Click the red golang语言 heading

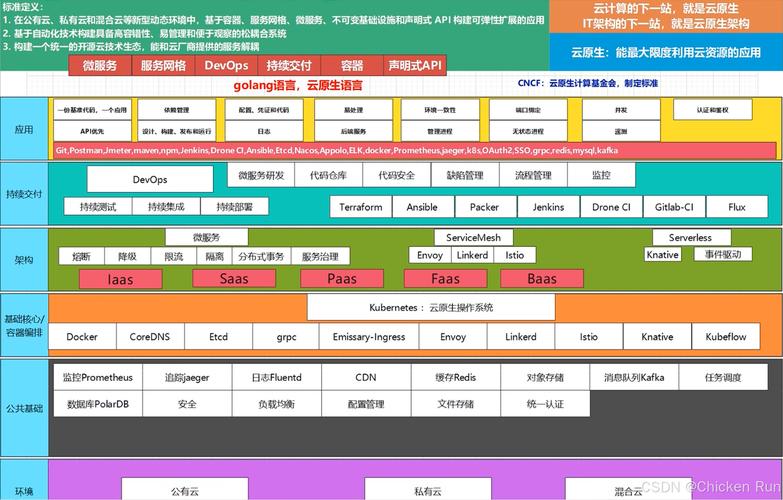coord(298,85)
